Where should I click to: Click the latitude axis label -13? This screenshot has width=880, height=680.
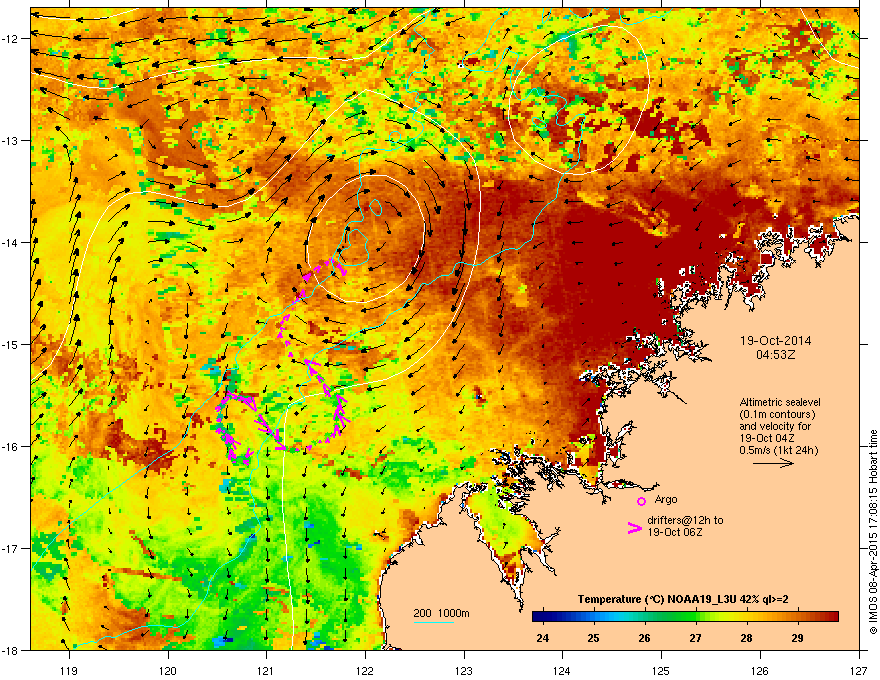10,140
